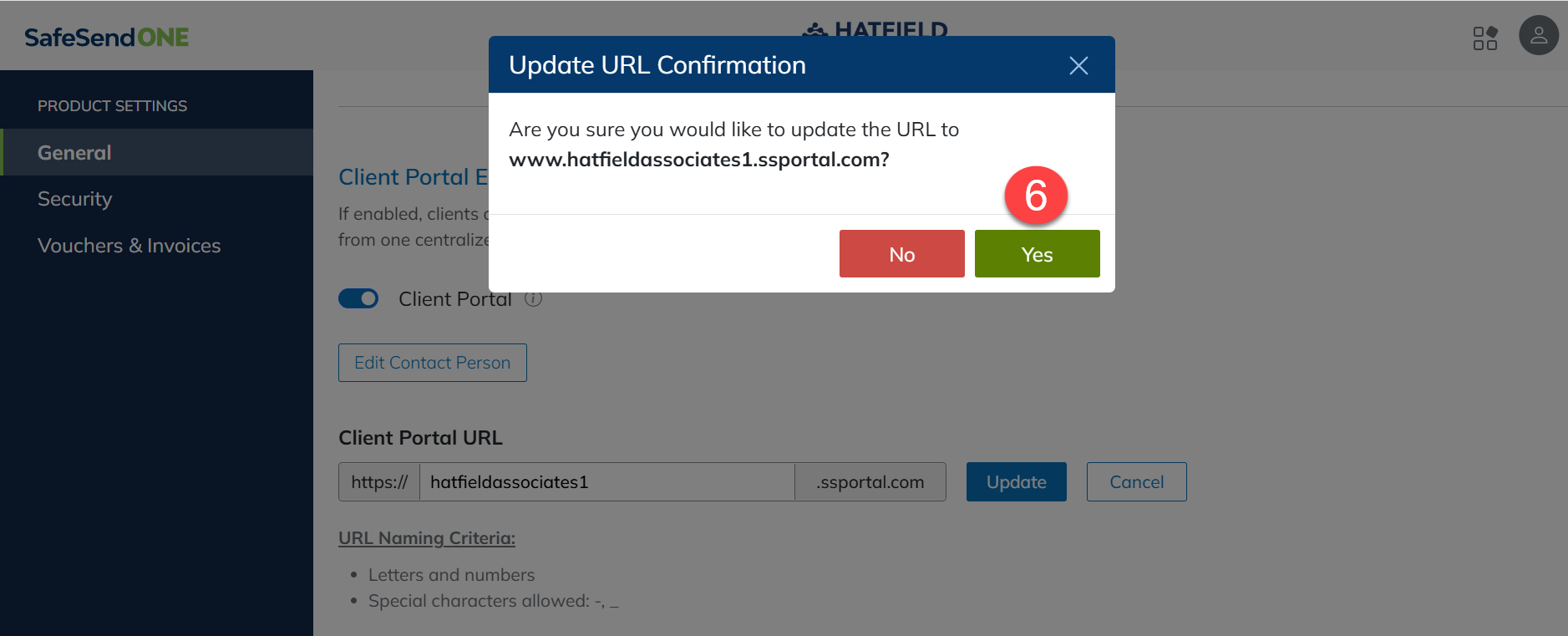
Task: Click the Hatfield company logo
Action: click(x=875, y=29)
